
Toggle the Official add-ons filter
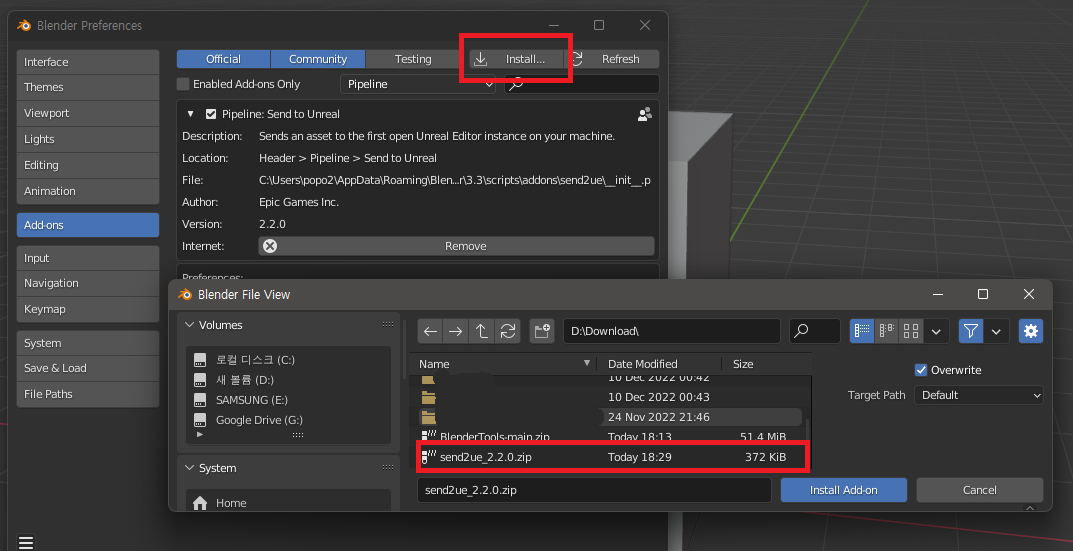223,59
